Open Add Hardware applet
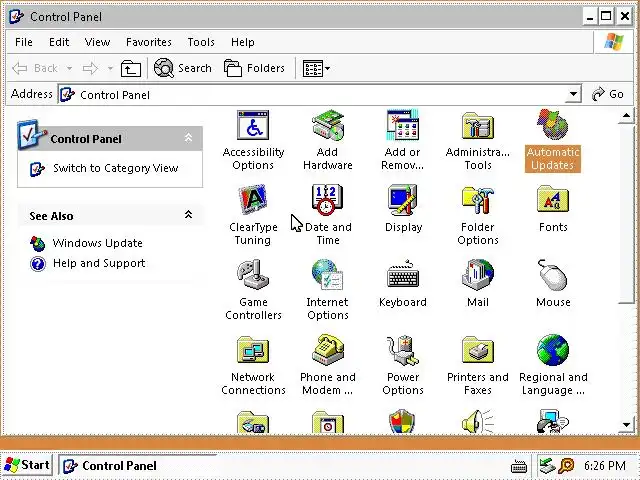 click(x=328, y=140)
